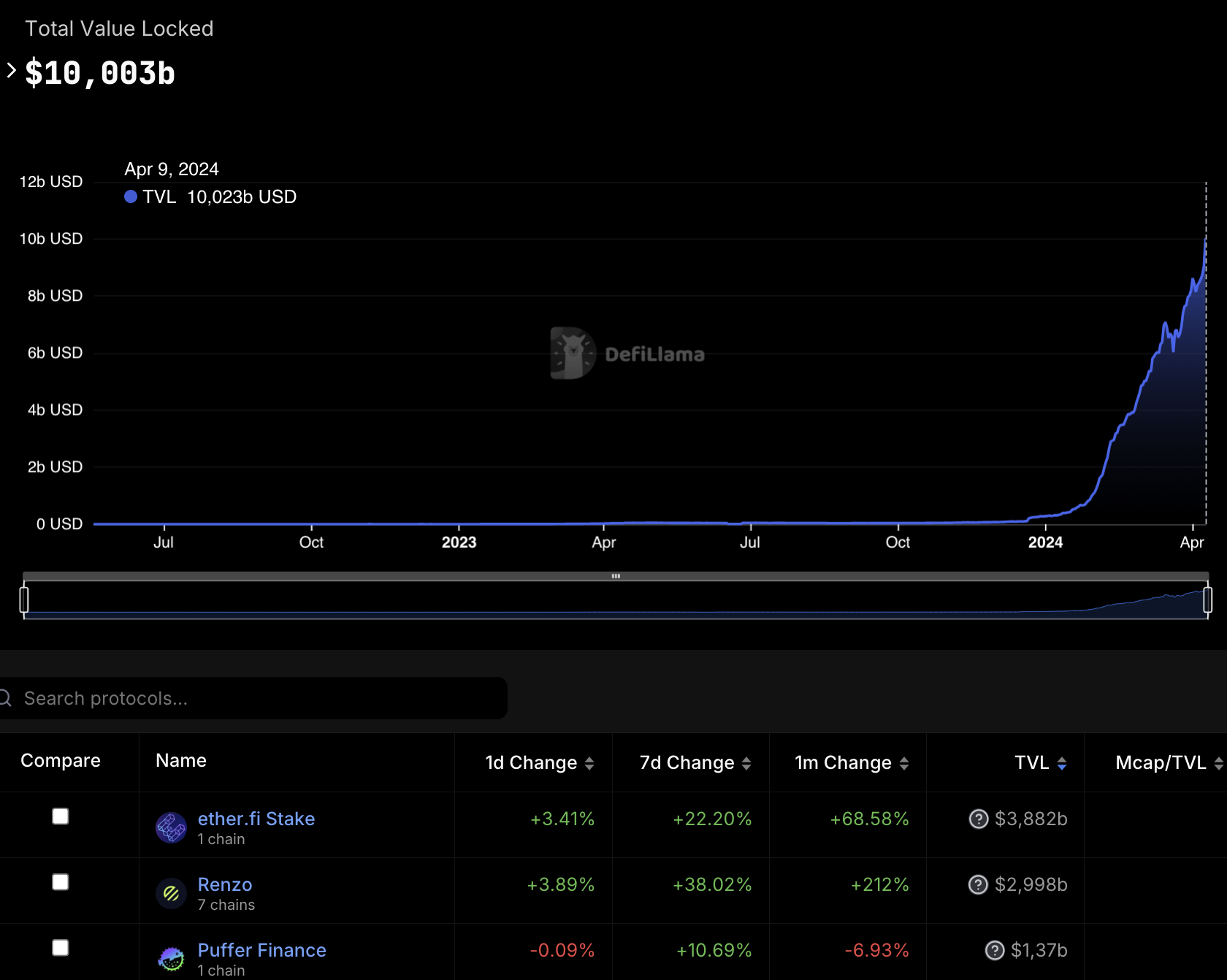
Task: Tick the compare checkbox for ether.fi Stake
Action: (61, 816)
